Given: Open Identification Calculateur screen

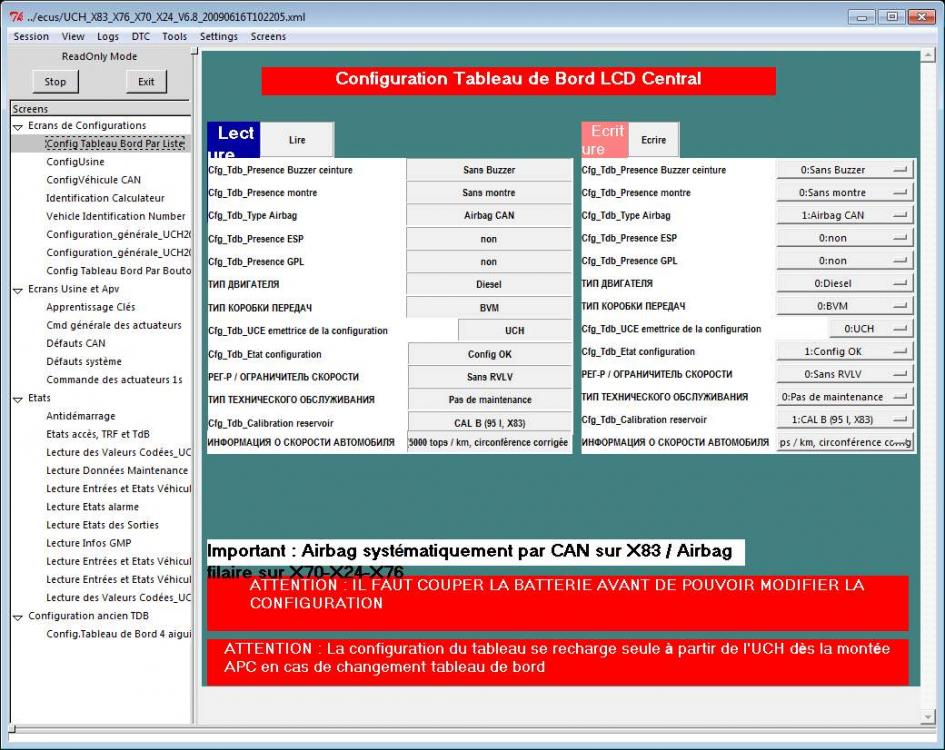Looking at the screenshot, I should [x=105, y=198].
